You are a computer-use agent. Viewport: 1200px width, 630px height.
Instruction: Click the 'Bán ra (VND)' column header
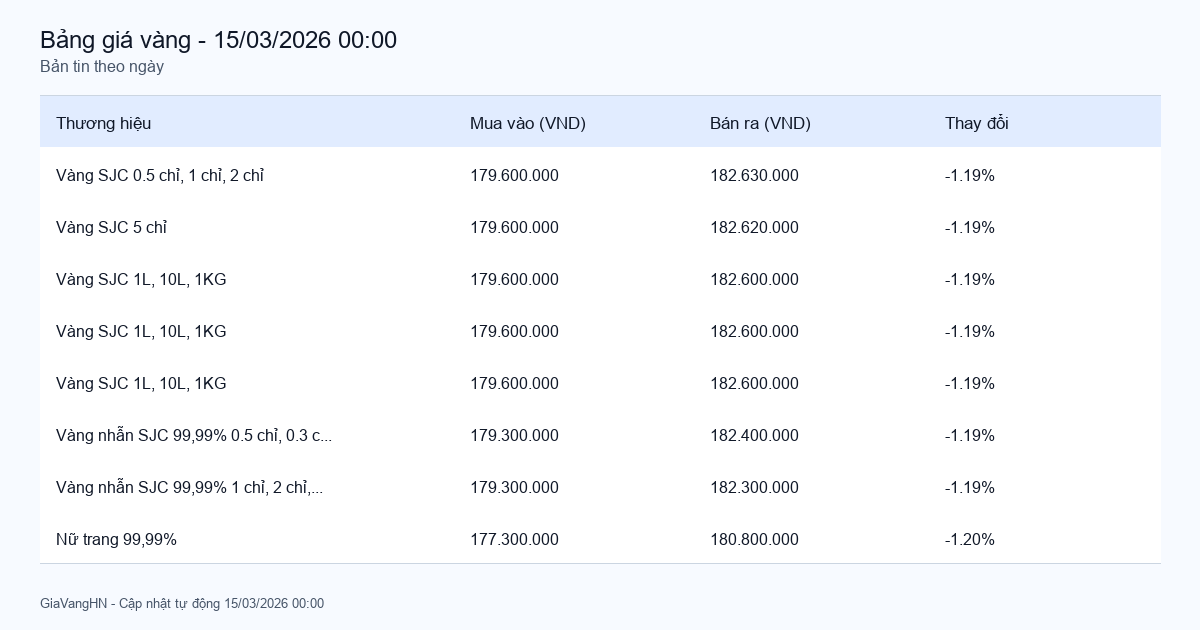tap(760, 123)
